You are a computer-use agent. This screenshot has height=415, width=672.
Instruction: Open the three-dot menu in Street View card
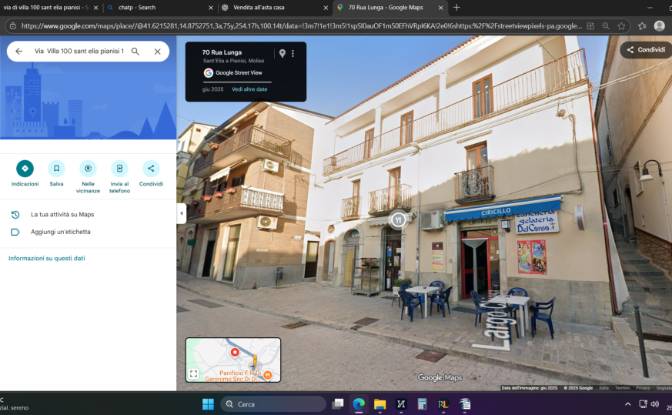[x=293, y=54]
